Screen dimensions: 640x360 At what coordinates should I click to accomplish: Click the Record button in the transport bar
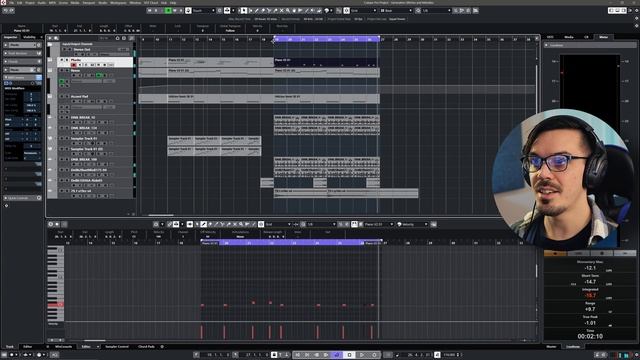[x=374, y=355]
